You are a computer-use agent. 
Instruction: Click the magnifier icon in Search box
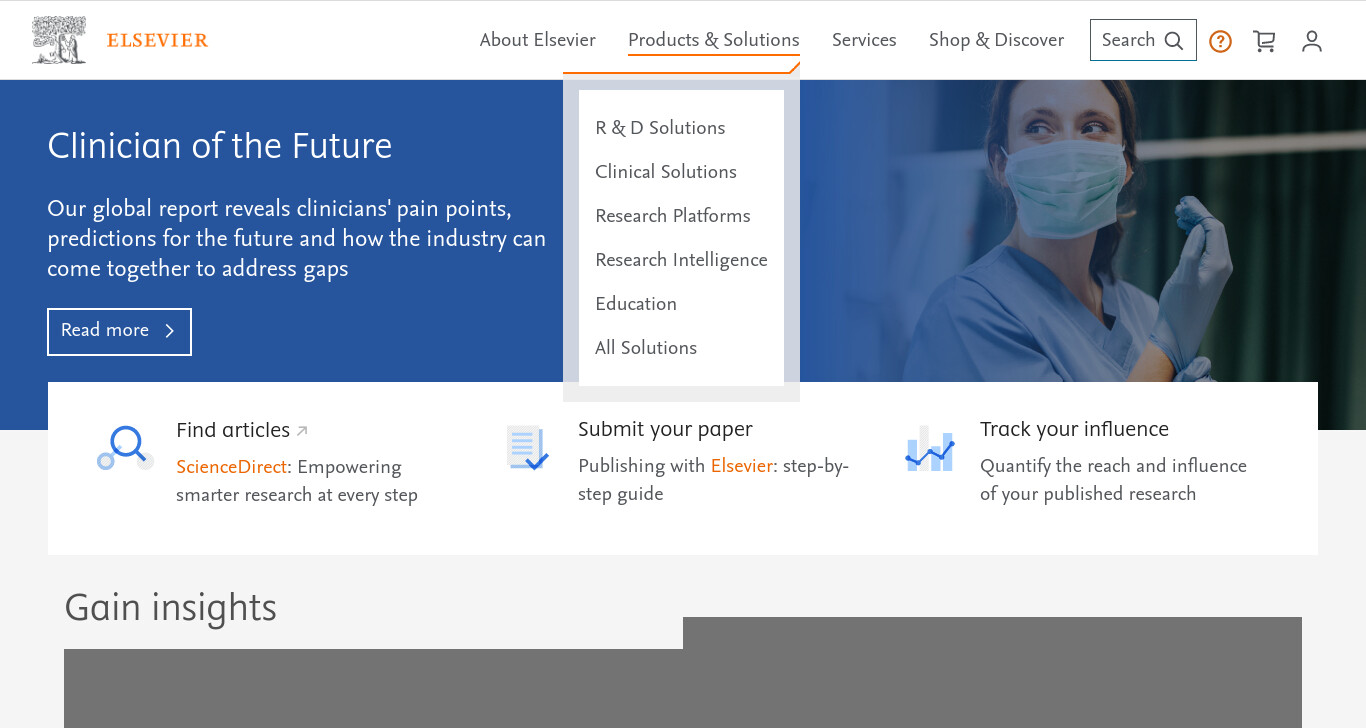1174,41
